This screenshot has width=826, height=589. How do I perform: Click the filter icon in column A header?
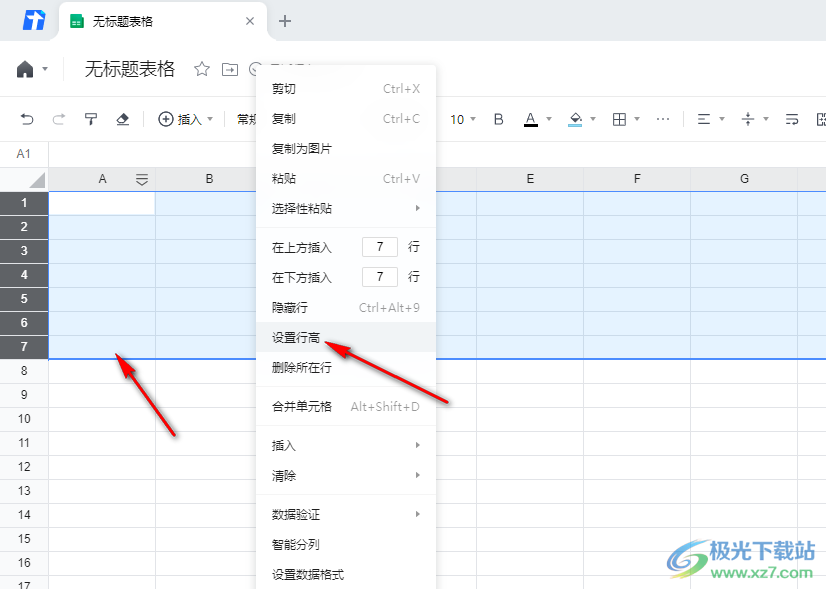pos(142,180)
